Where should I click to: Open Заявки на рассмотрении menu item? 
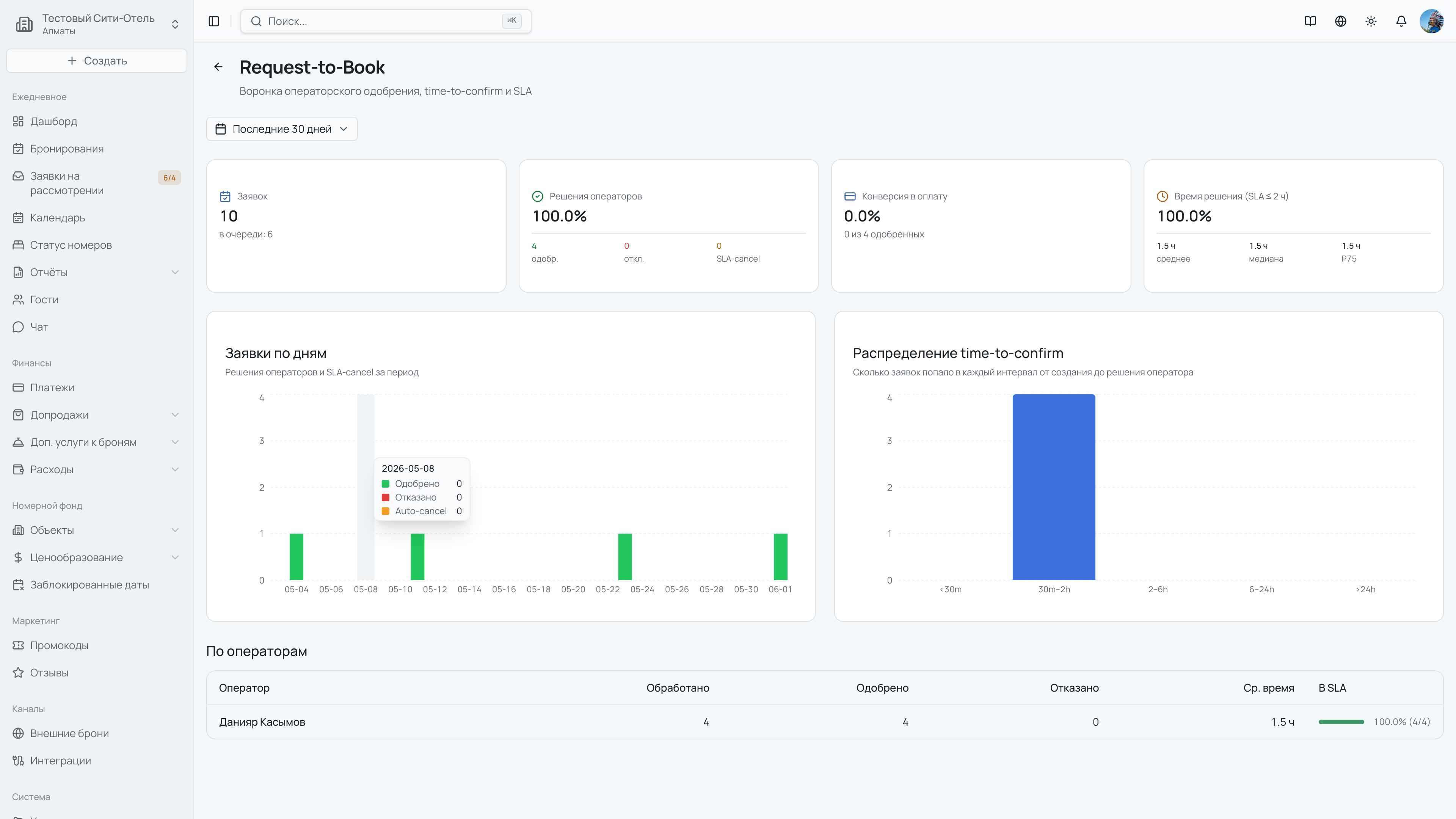pos(97,183)
